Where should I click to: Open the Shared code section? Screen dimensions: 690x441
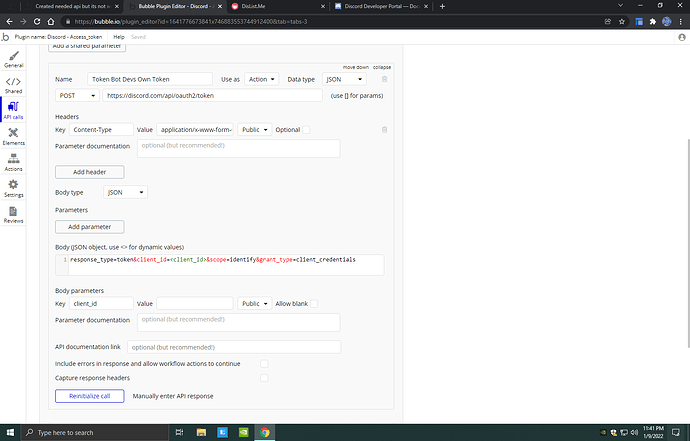coord(14,85)
